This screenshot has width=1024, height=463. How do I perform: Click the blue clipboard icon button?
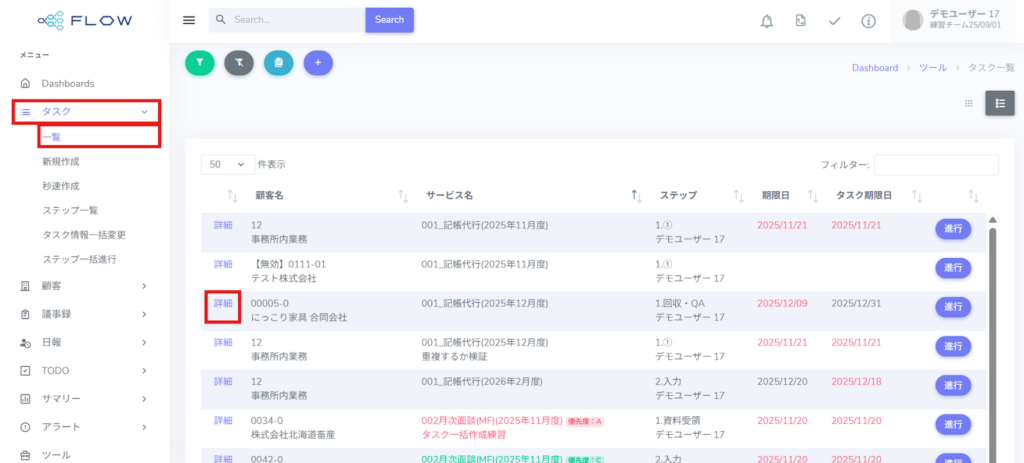click(x=278, y=62)
